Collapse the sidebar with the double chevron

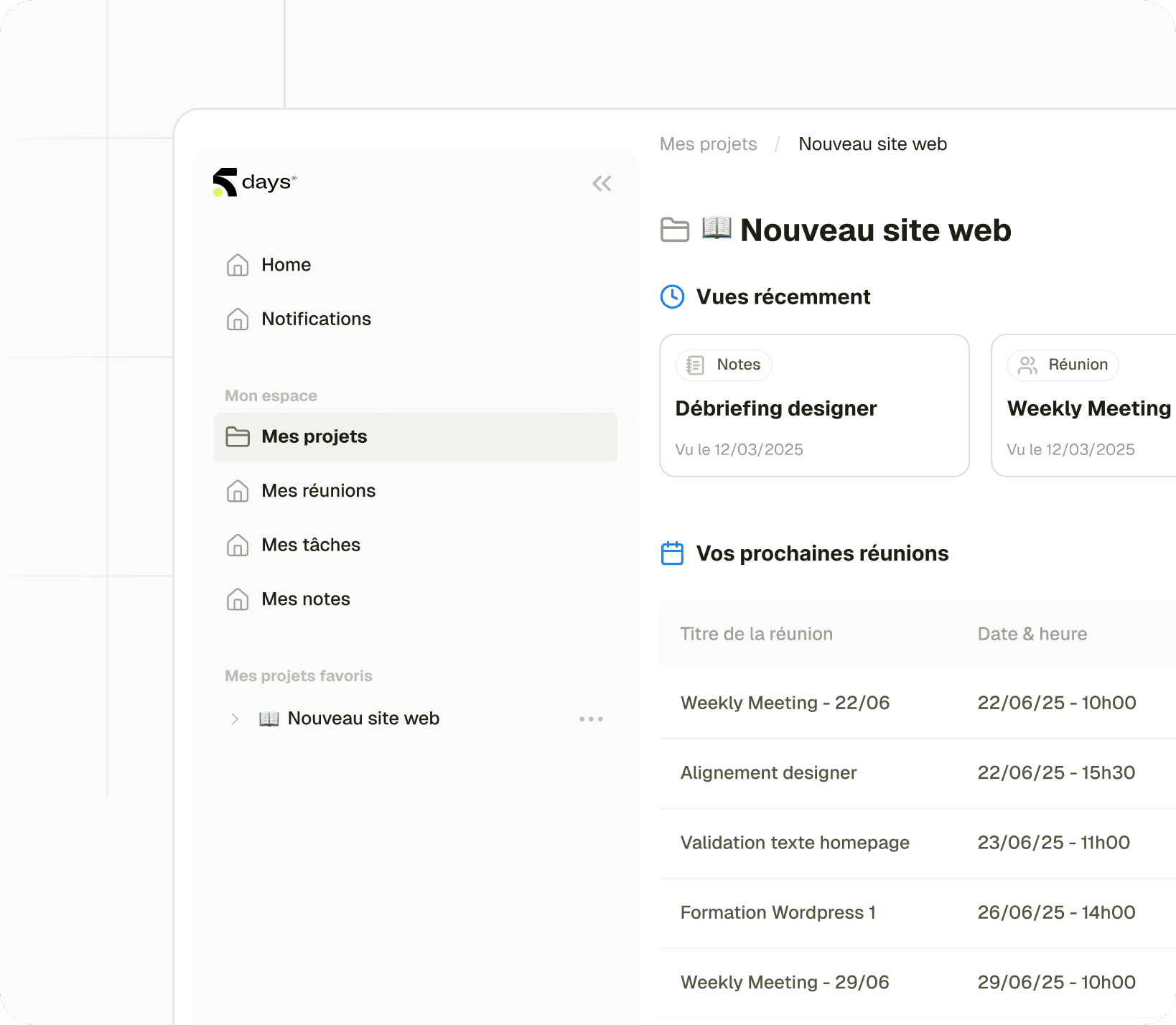(x=602, y=184)
